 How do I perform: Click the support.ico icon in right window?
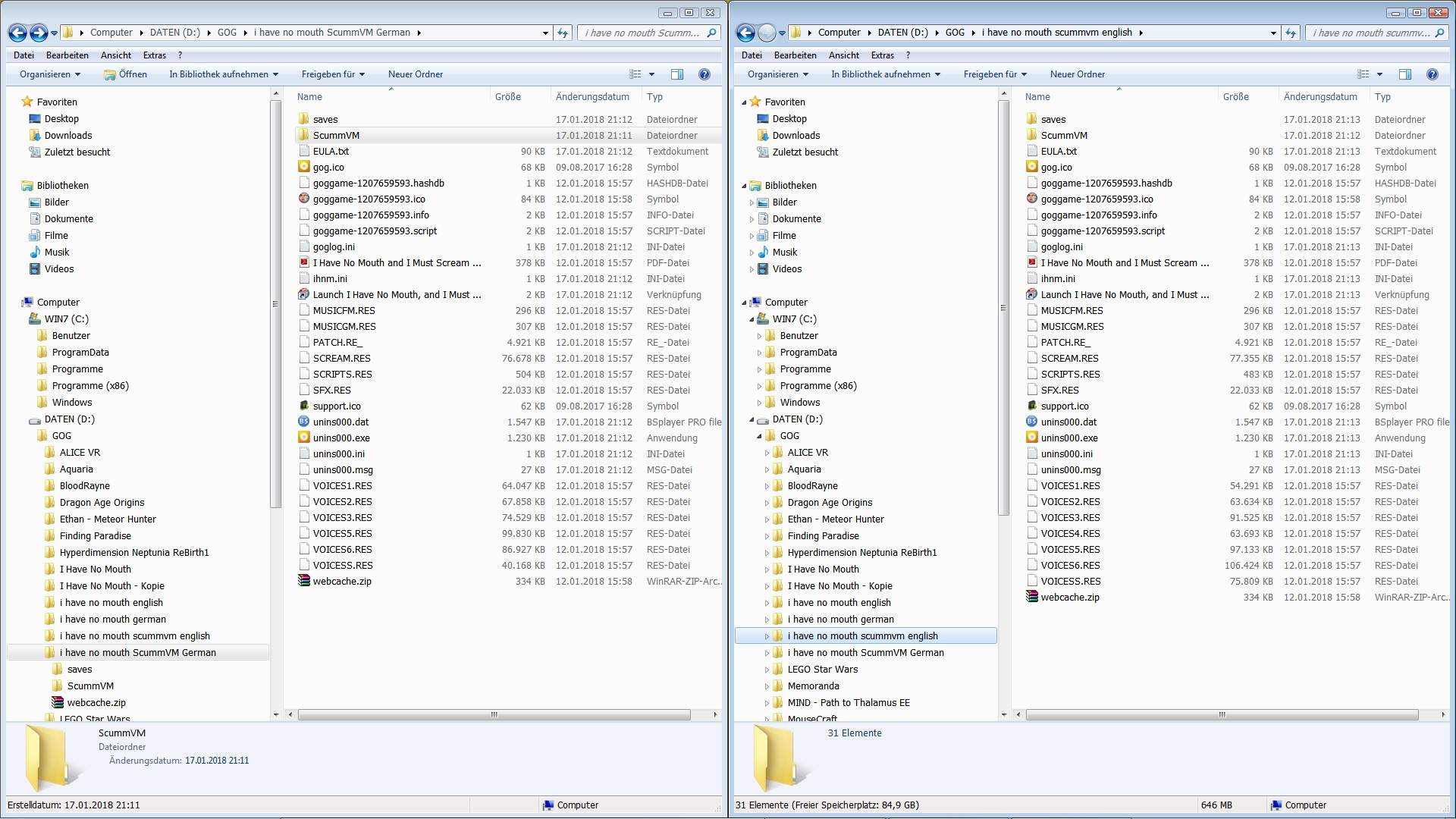(x=1032, y=406)
